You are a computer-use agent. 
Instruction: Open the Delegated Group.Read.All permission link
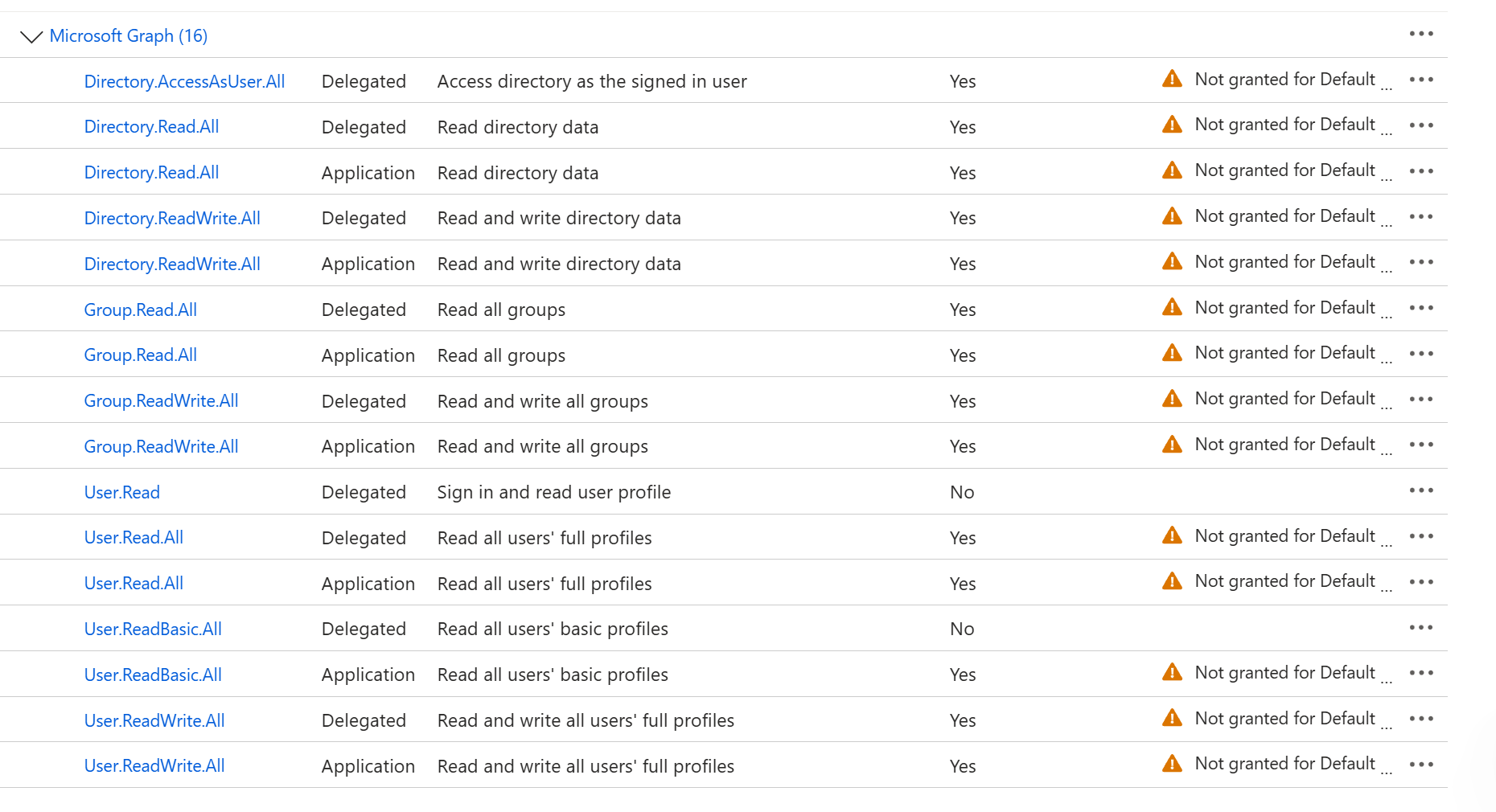pos(141,310)
